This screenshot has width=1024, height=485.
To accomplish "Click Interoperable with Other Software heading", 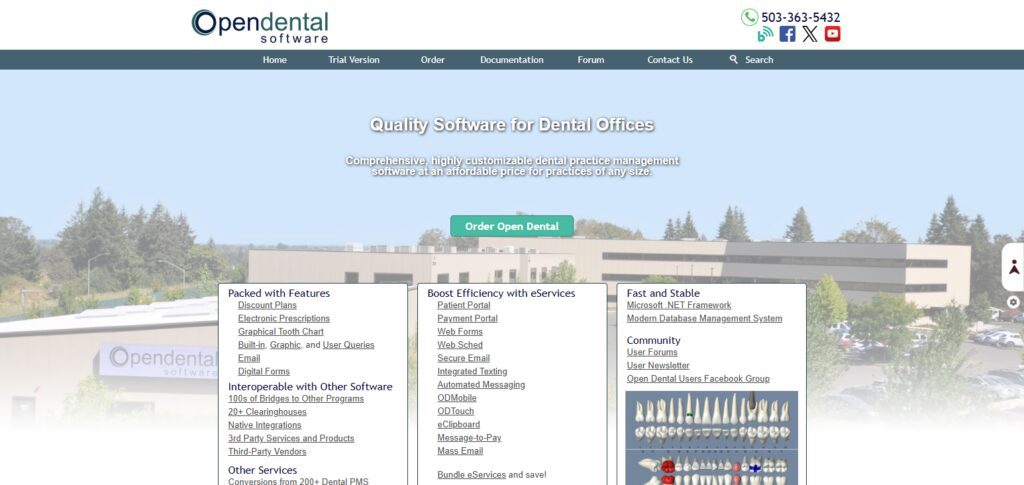I will pos(310,387).
